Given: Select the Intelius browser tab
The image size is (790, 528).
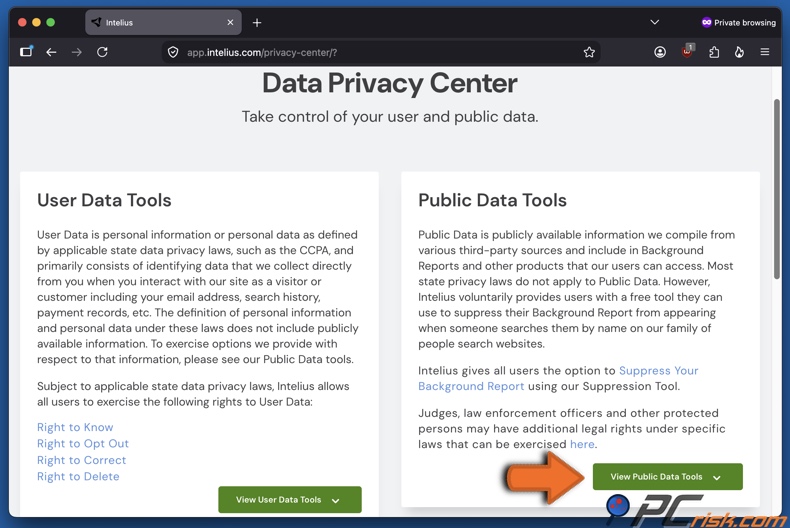Looking at the screenshot, I should pos(163,22).
